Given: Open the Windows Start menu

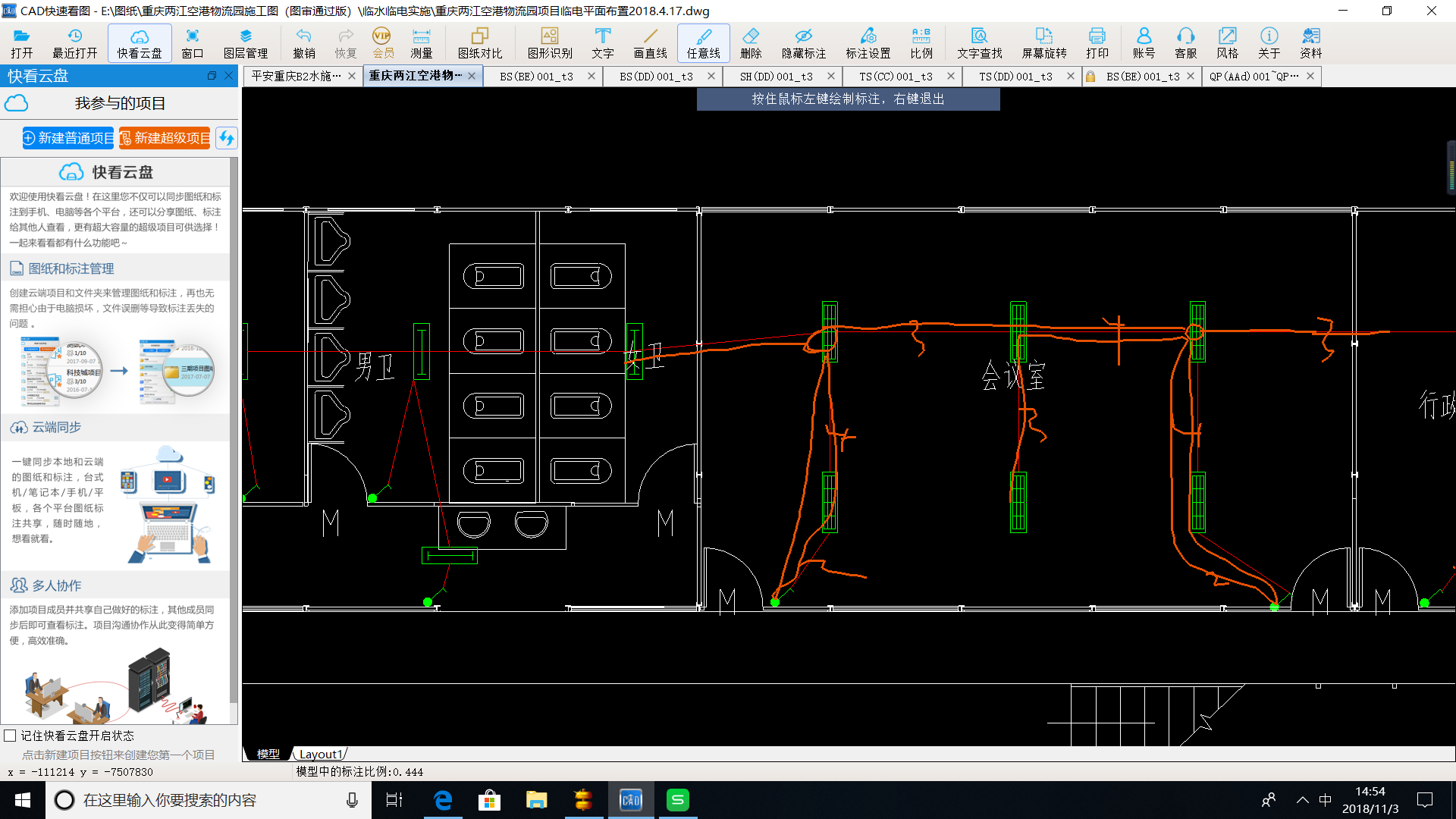Looking at the screenshot, I should click(x=23, y=800).
